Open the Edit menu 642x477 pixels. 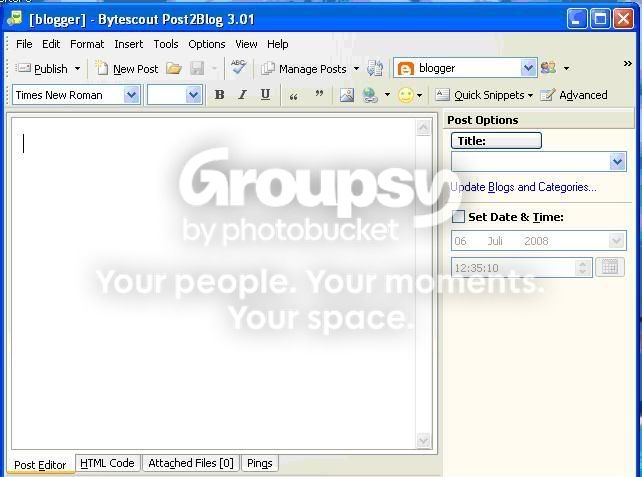coord(51,44)
